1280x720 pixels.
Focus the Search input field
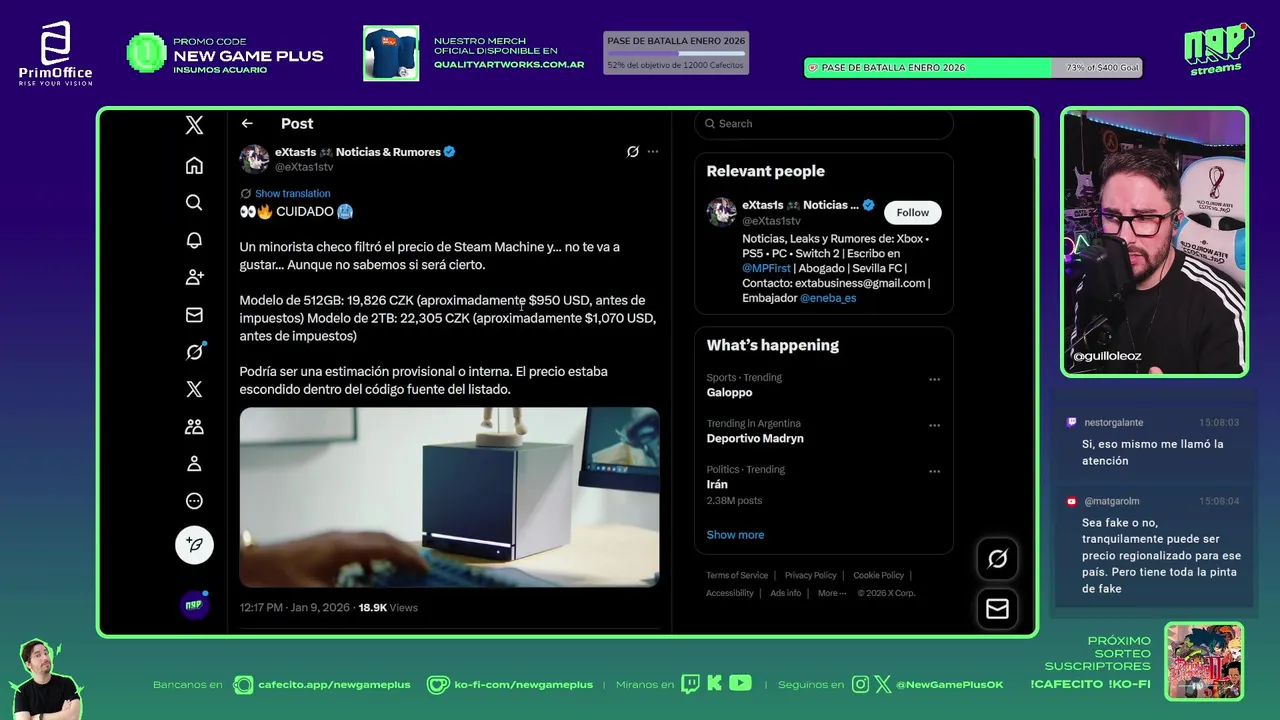824,124
